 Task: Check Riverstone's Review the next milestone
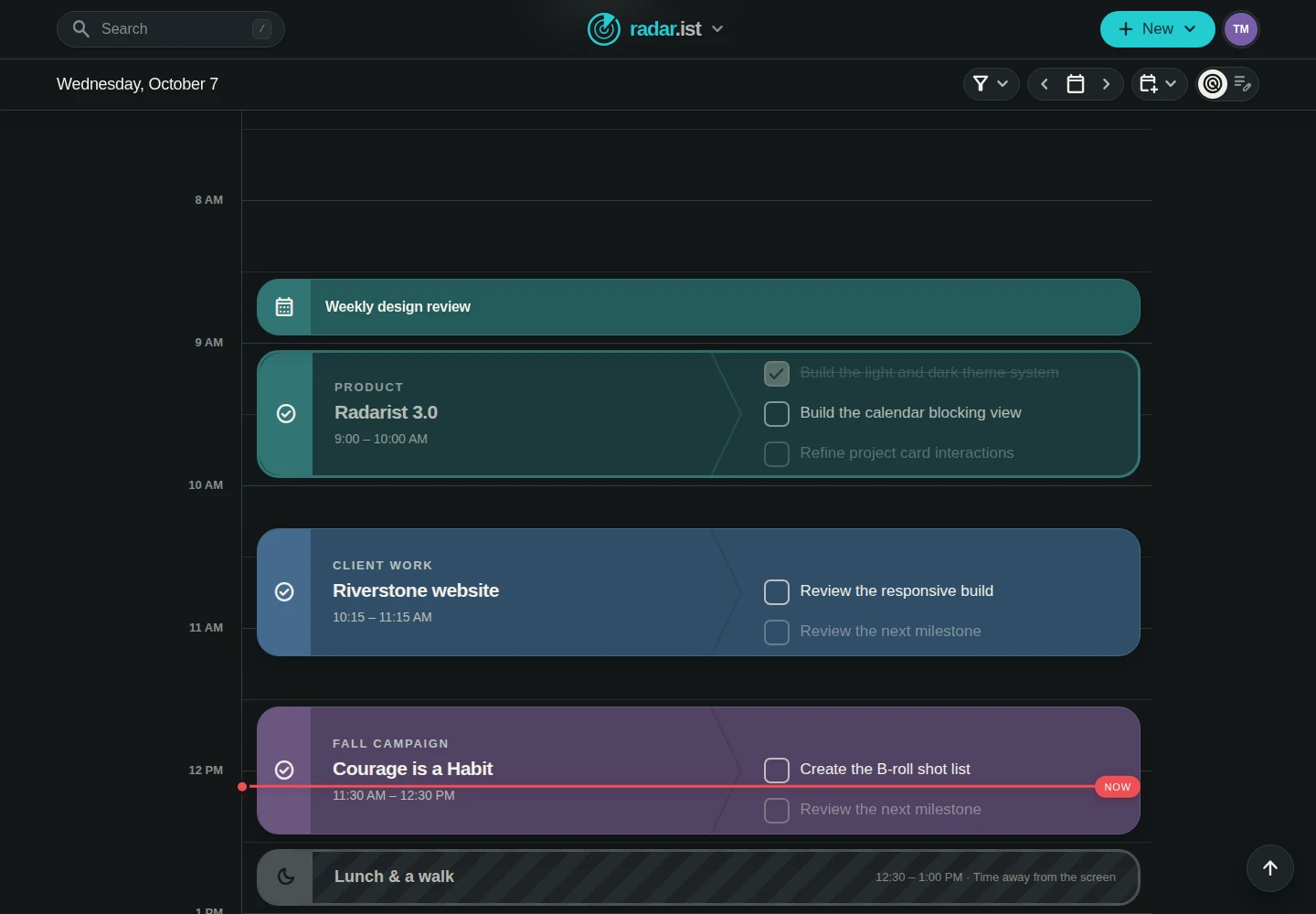tap(777, 632)
